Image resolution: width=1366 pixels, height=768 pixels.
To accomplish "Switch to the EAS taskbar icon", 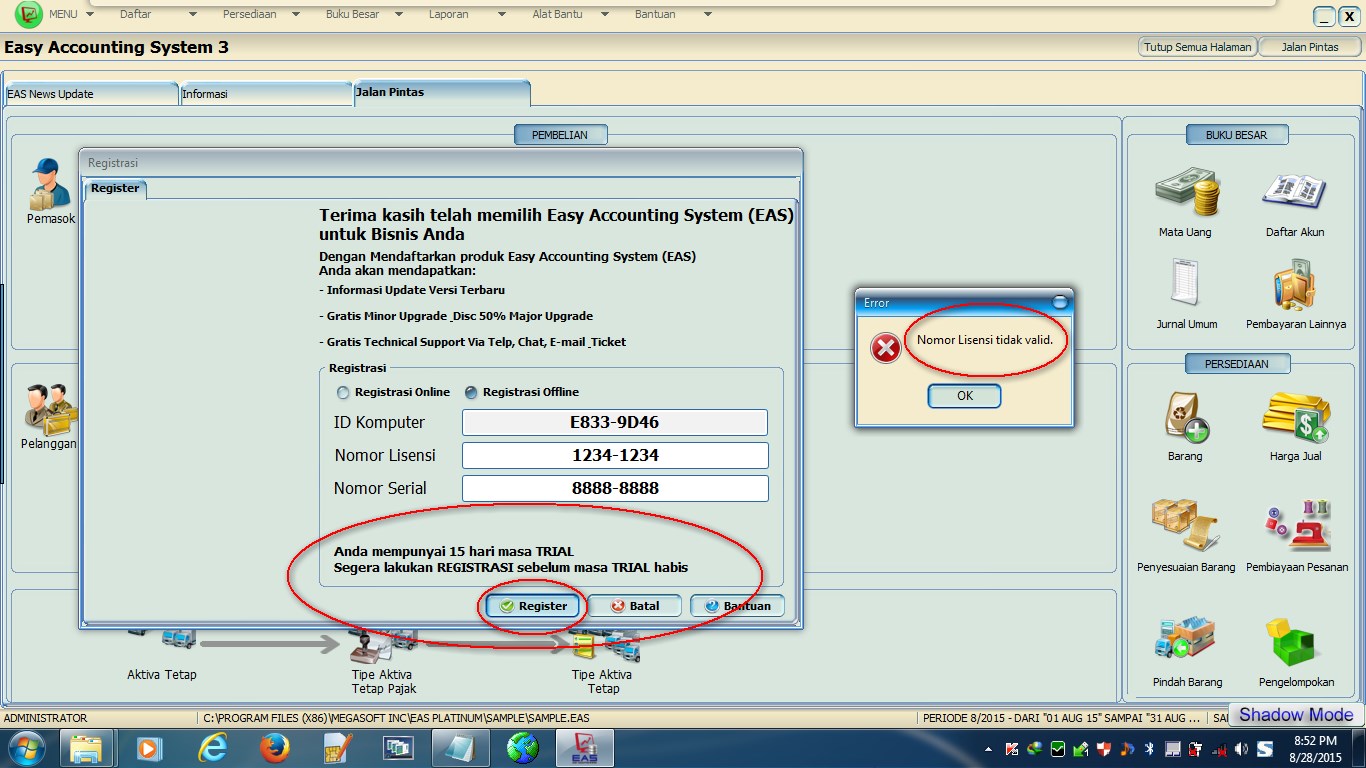I will 585,748.
